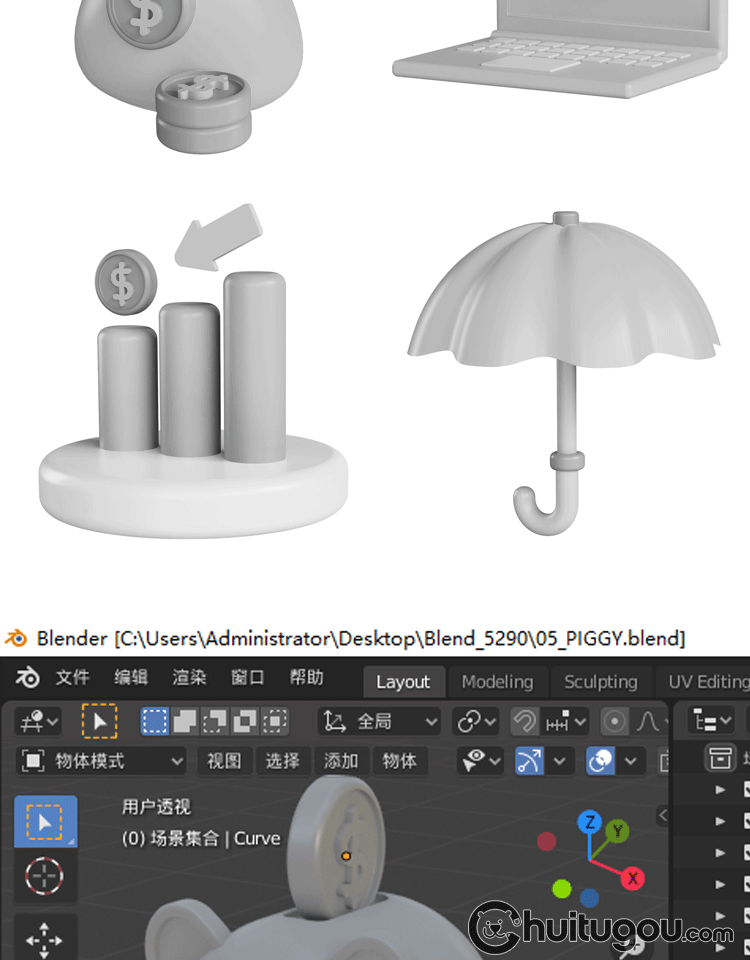Click the umbrella render image
This screenshot has height=960, width=750.
(564, 373)
